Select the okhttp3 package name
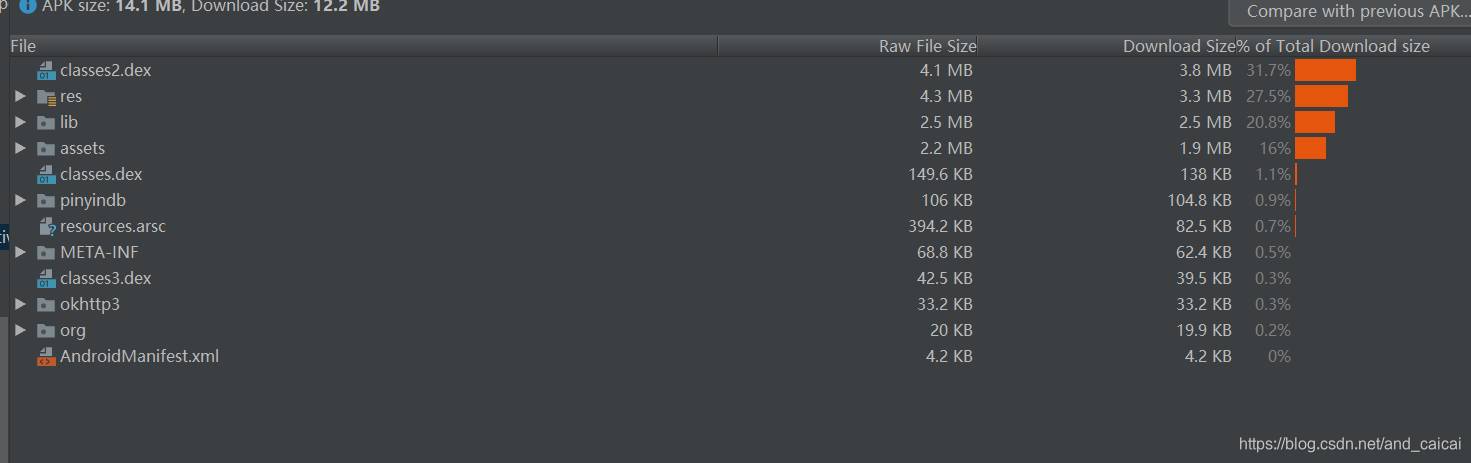 pyautogui.click(x=90, y=305)
